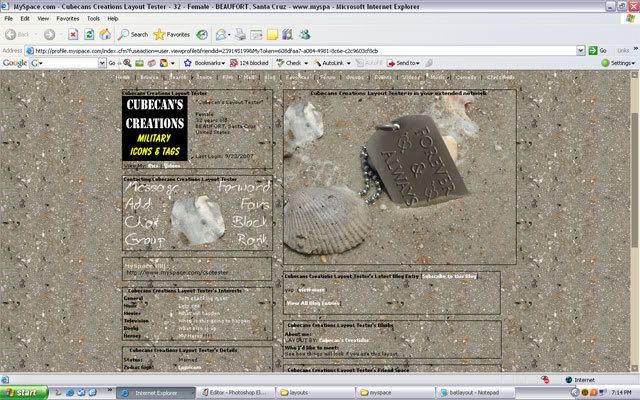Switch to Editor - Photoshop taskbar button
This screenshot has width=640, height=400.
(x=235, y=393)
